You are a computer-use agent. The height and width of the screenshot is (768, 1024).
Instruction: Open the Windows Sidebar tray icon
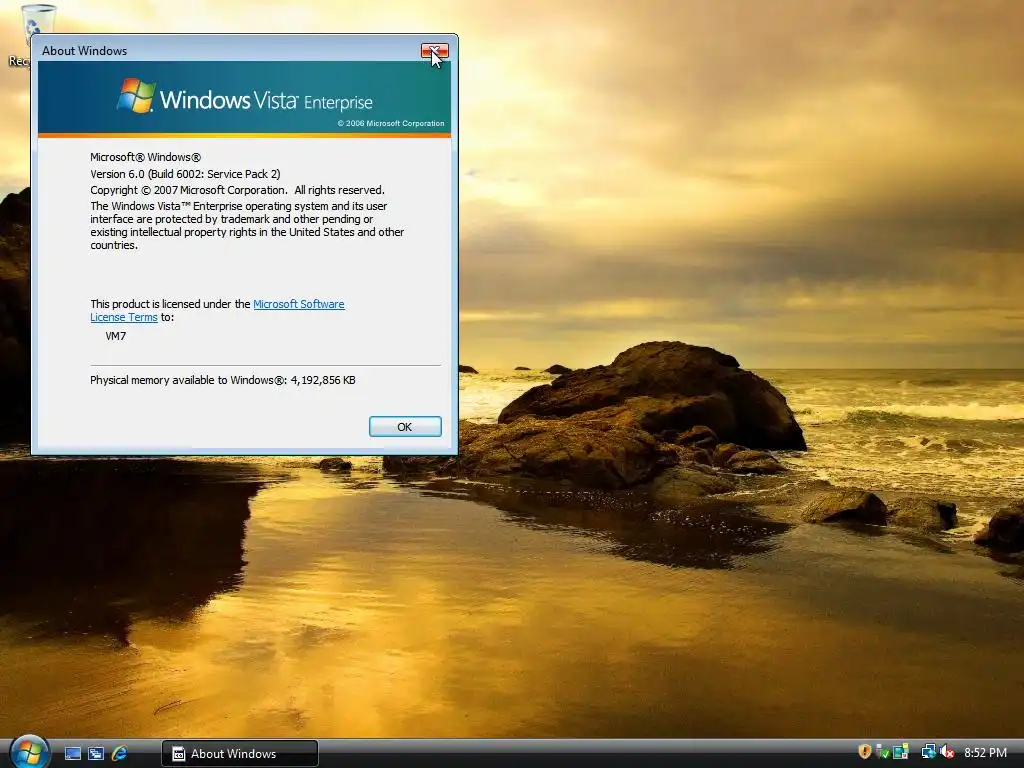pyautogui.click(x=901, y=752)
